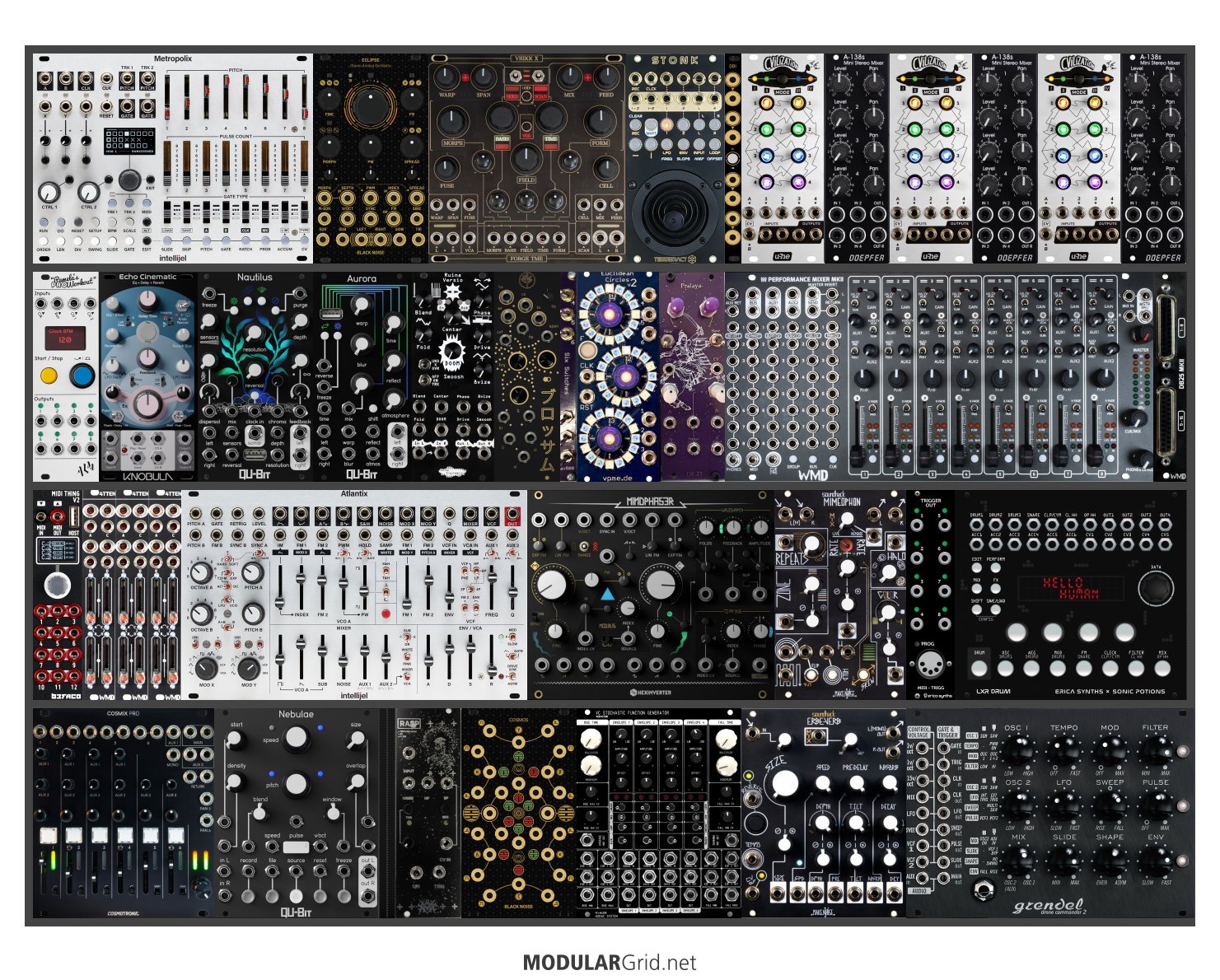Click Metropolix pulse count slider number 8
Screen dimensions: 1220x980
tap(304, 163)
